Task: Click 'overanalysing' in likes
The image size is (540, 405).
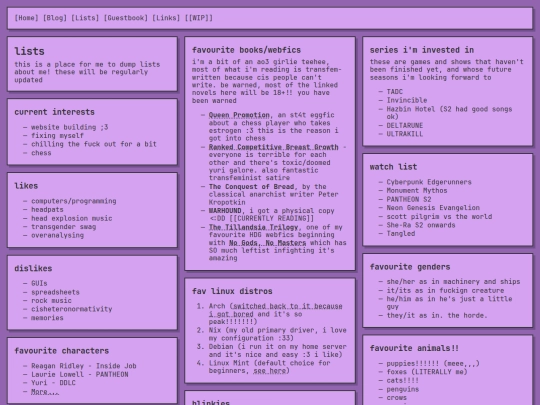Action: (x=57, y=236)
